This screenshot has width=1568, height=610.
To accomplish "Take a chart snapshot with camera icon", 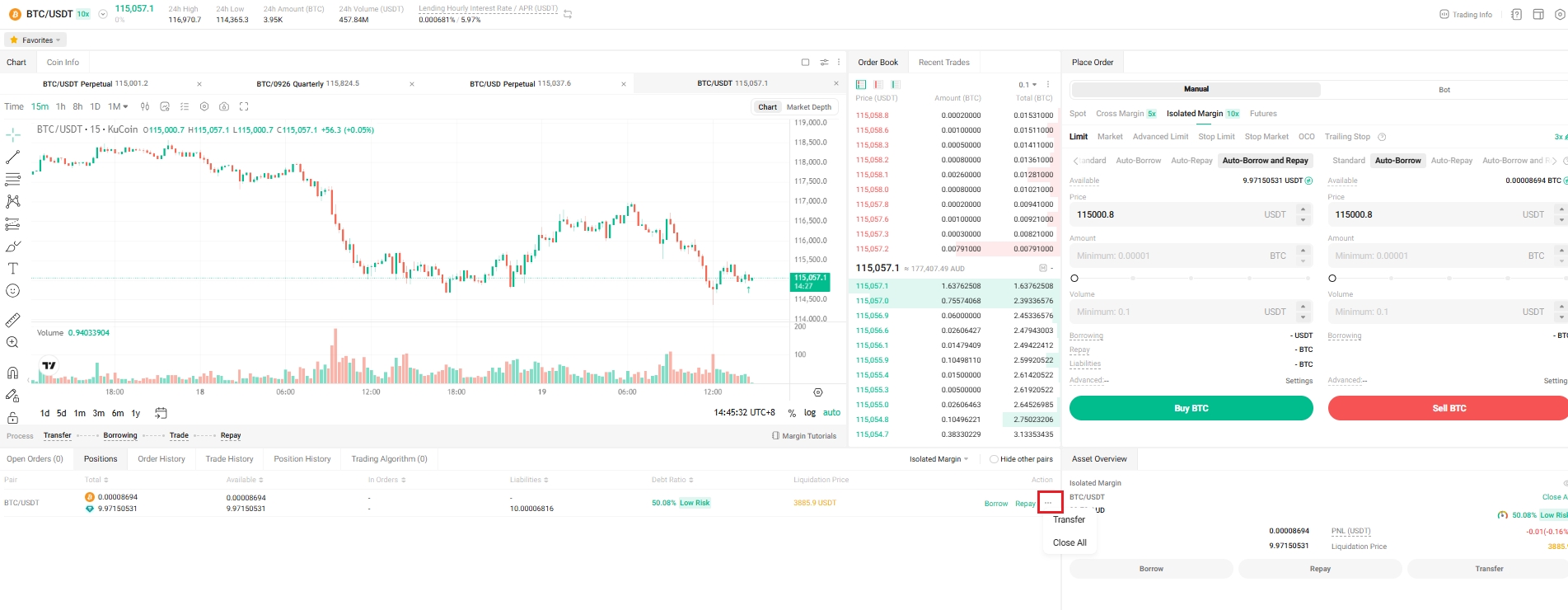I will tap(224, 106).
